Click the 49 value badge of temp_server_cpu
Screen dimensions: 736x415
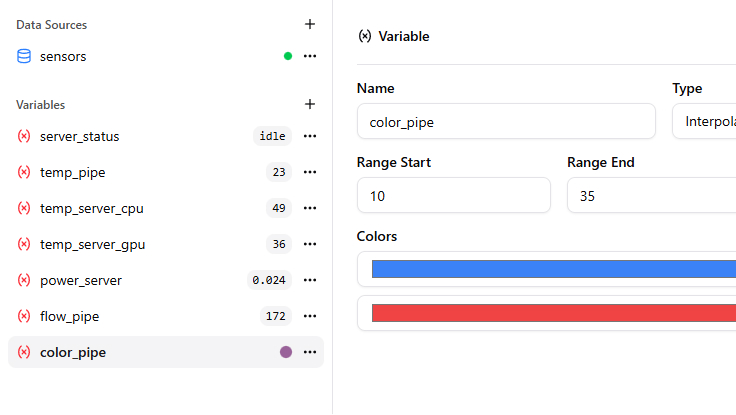(279, 208)
